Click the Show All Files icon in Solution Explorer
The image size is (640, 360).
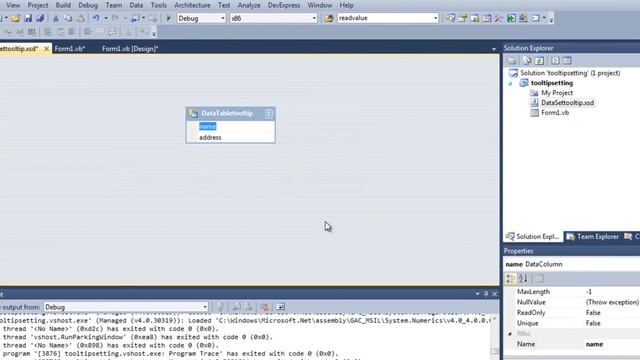(x=527, y=61)
